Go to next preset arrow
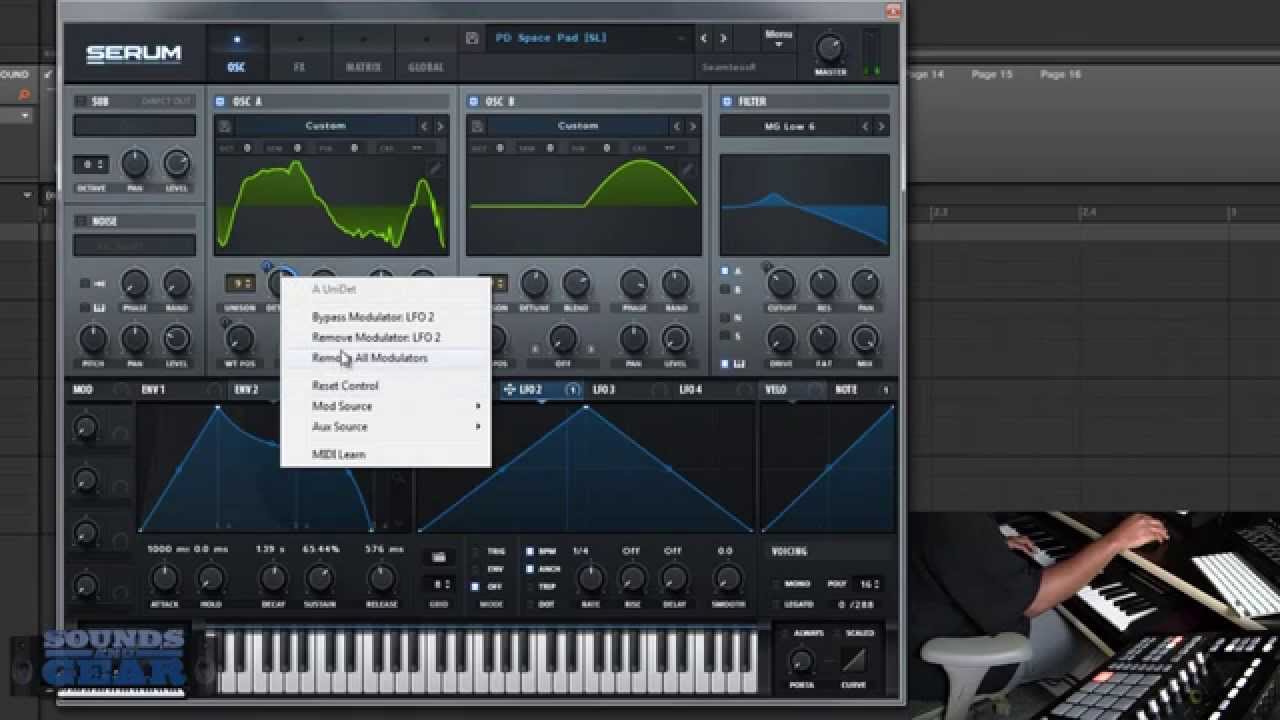This screenshot has height=720, width=1280. pyautogui.click(x=723, y=38)
